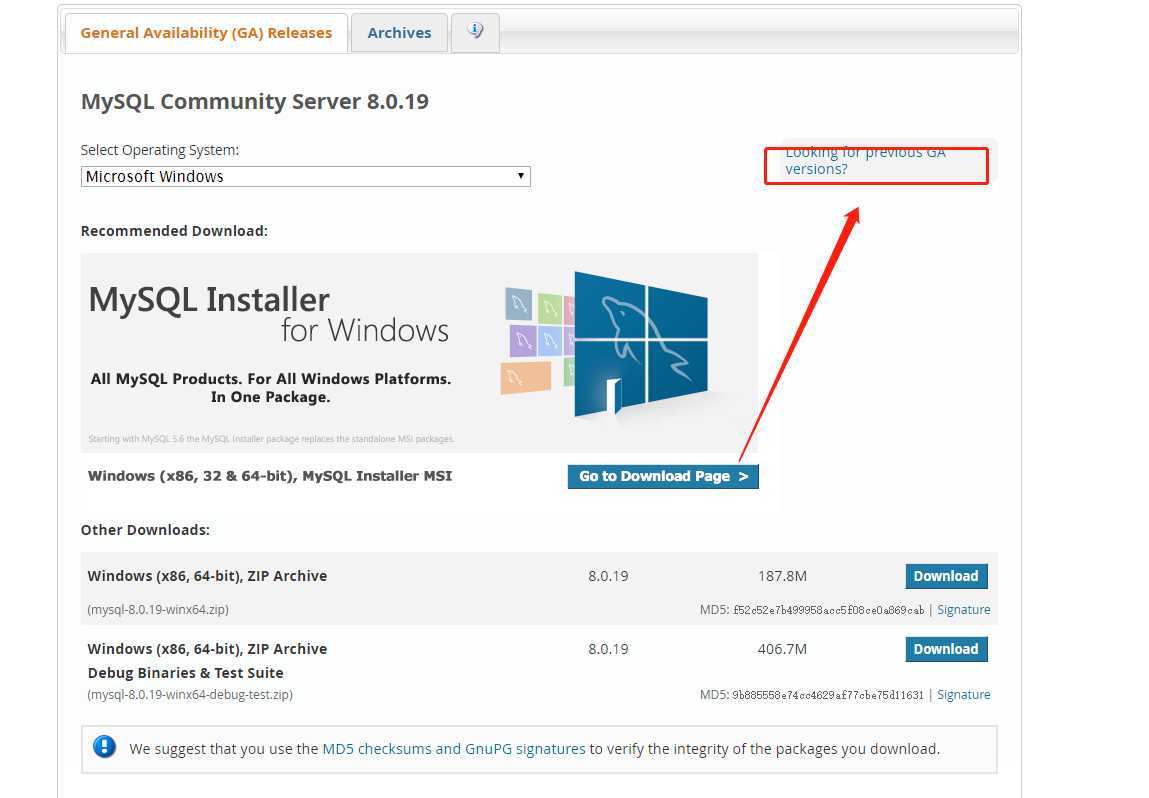Click the MySQL Installer for Windows banner

tap(419, 352)
